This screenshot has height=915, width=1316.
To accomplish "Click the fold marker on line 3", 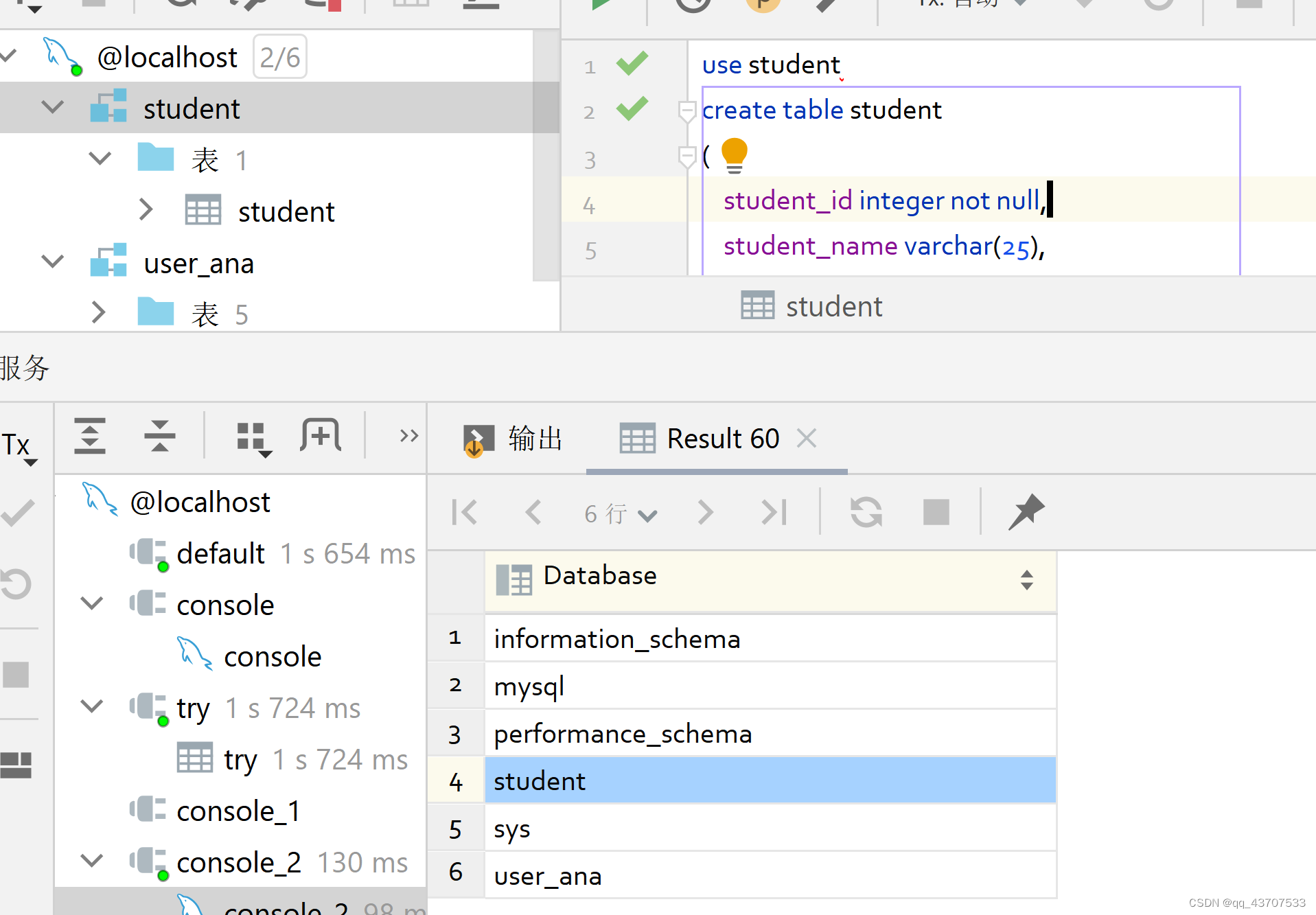I will 686,157.
